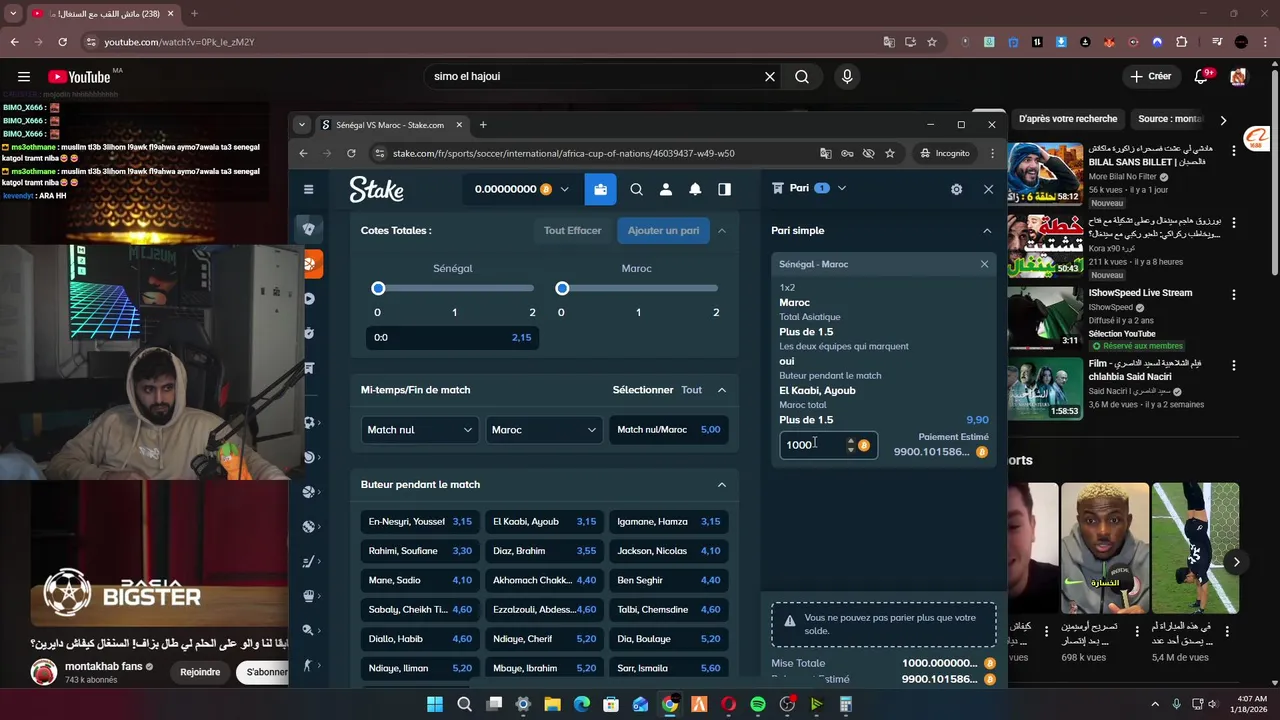The image size is (1280, 720).
Task: Open translate icon in Stake address bar
Action: (x=825, y=153)
